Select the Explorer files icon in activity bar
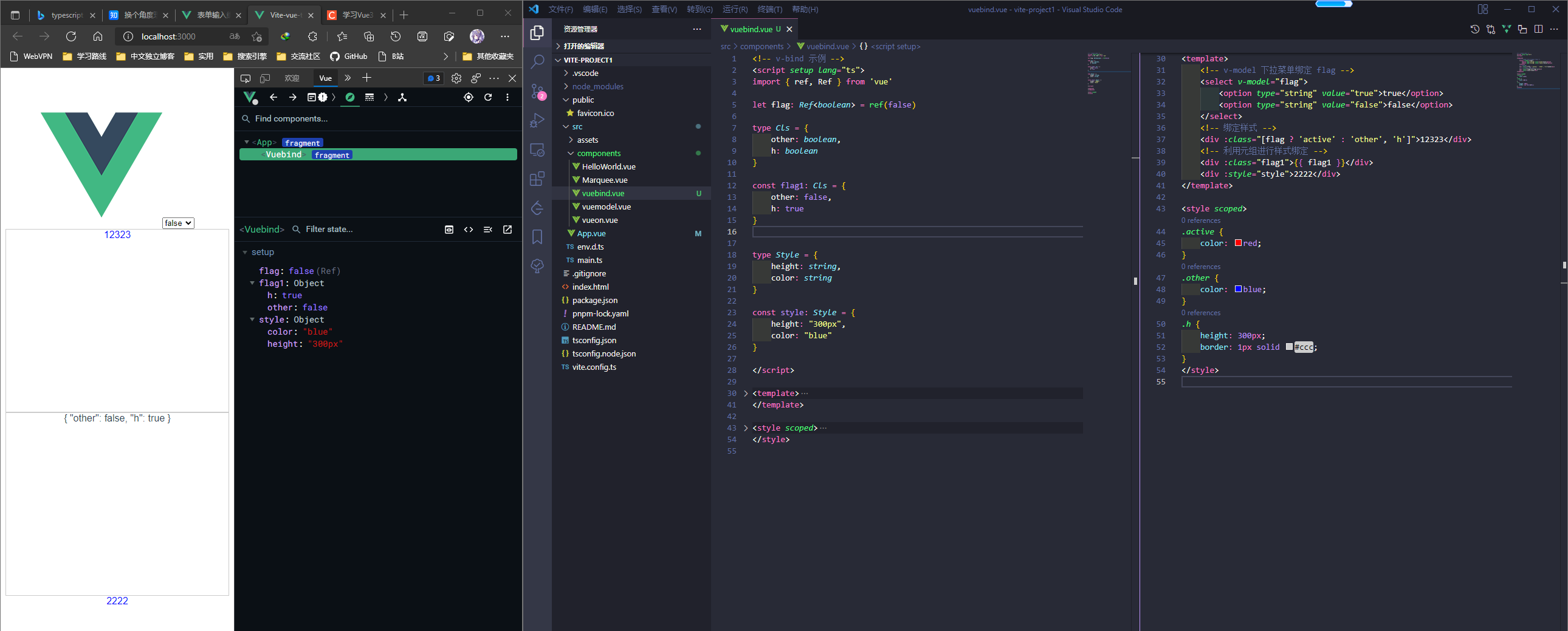 click(537, 32)
